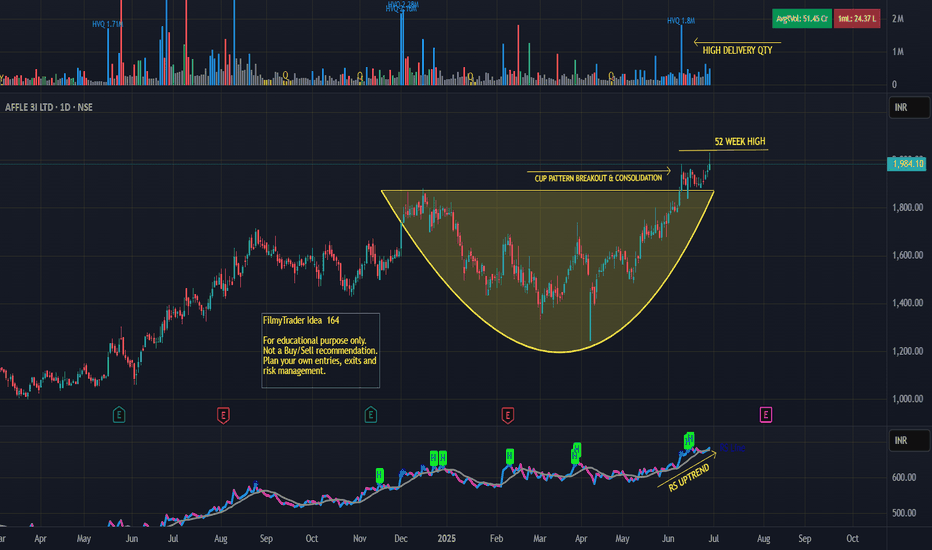Image resolution: width=932 pixels, height=550 pixels.
Task: Click the yellow Q marker under November volume bars
Action: point(360,76)
